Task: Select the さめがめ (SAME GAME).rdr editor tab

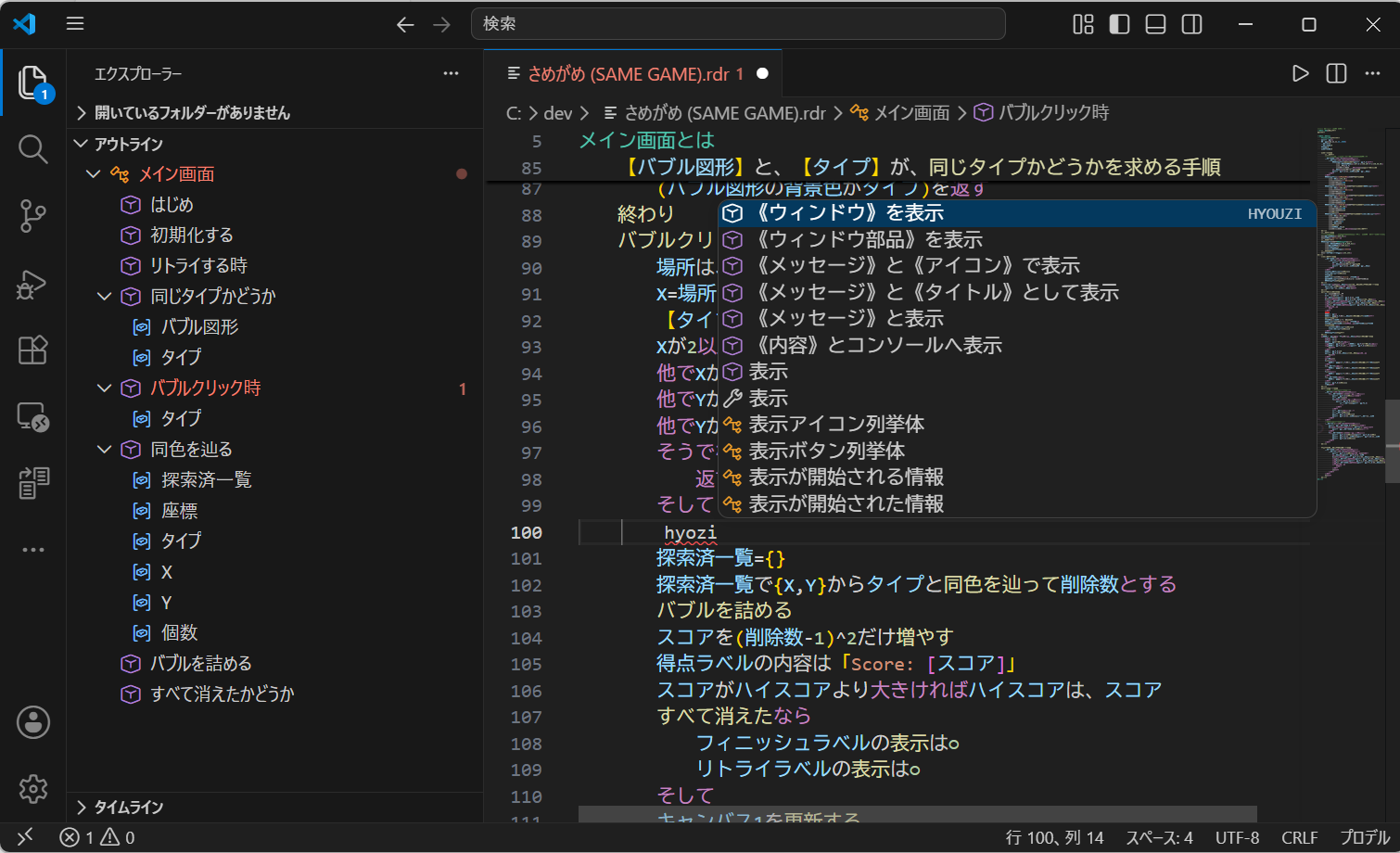Action: pyautogui.click(x=632, y=73)
